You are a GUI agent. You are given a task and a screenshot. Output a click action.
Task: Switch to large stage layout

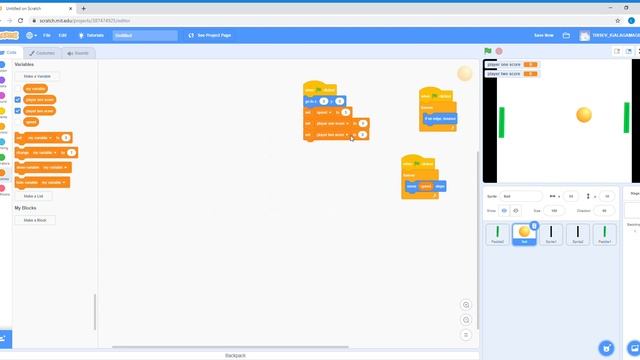(x=629, y=51)
